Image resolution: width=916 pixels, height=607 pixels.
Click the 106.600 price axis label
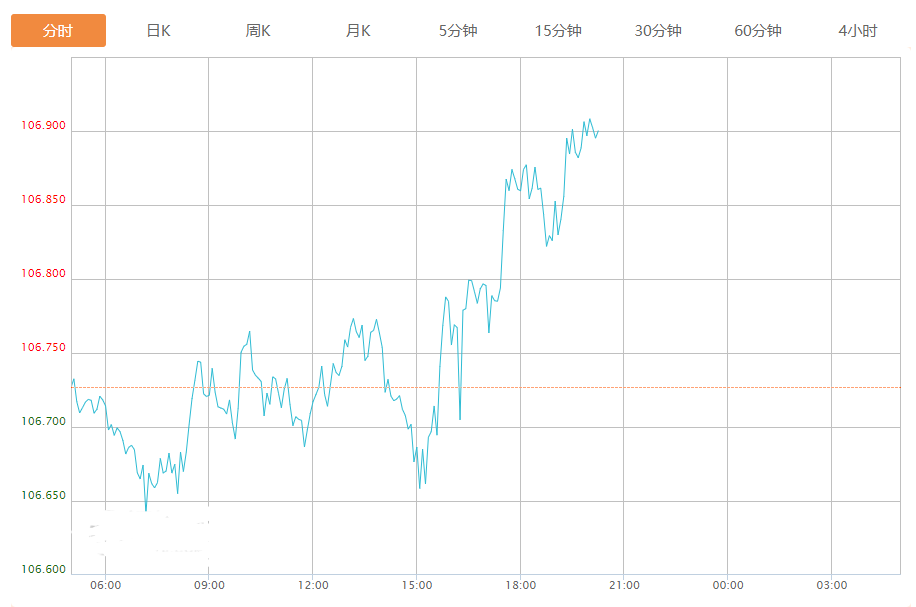pyautogui.click(x=43, y=570)
